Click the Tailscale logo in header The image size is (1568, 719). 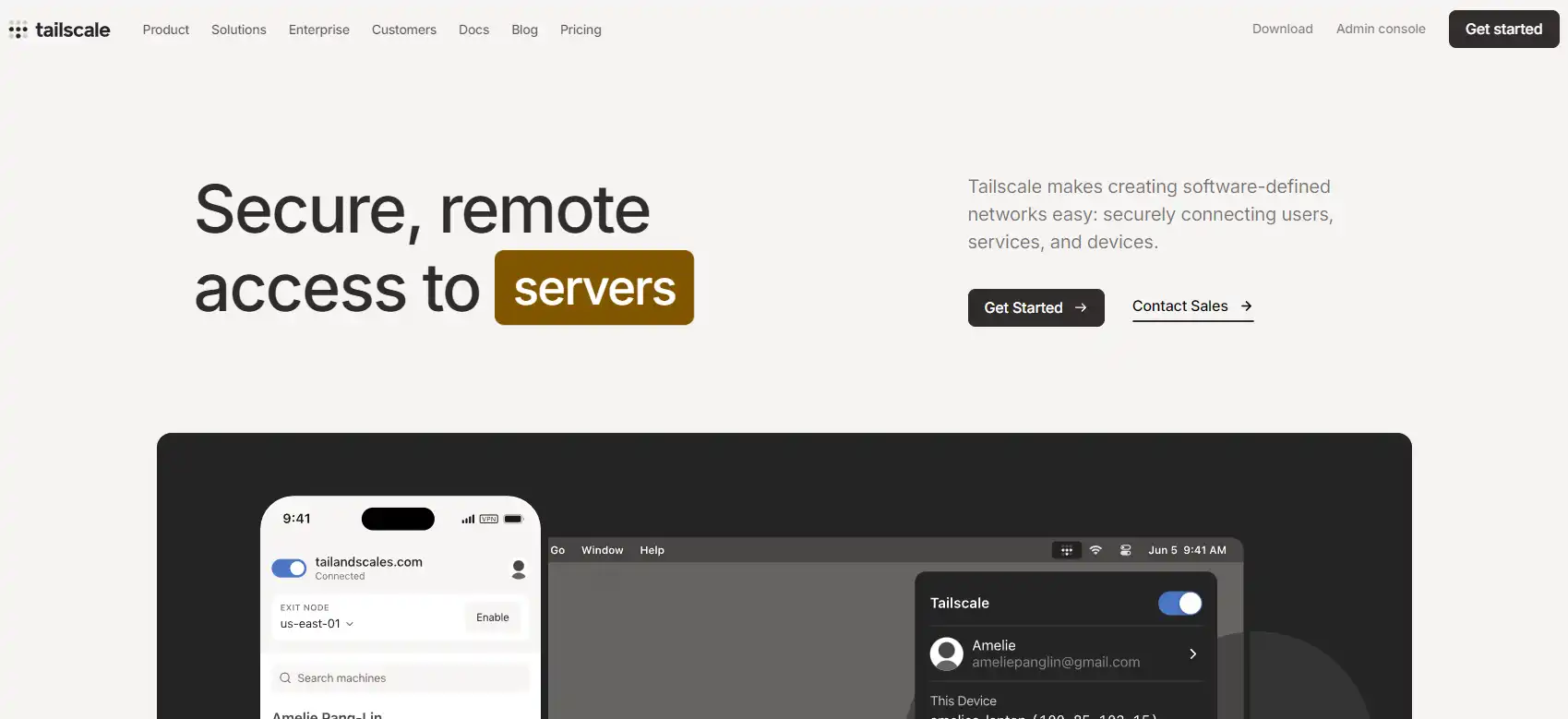[59, 30]
